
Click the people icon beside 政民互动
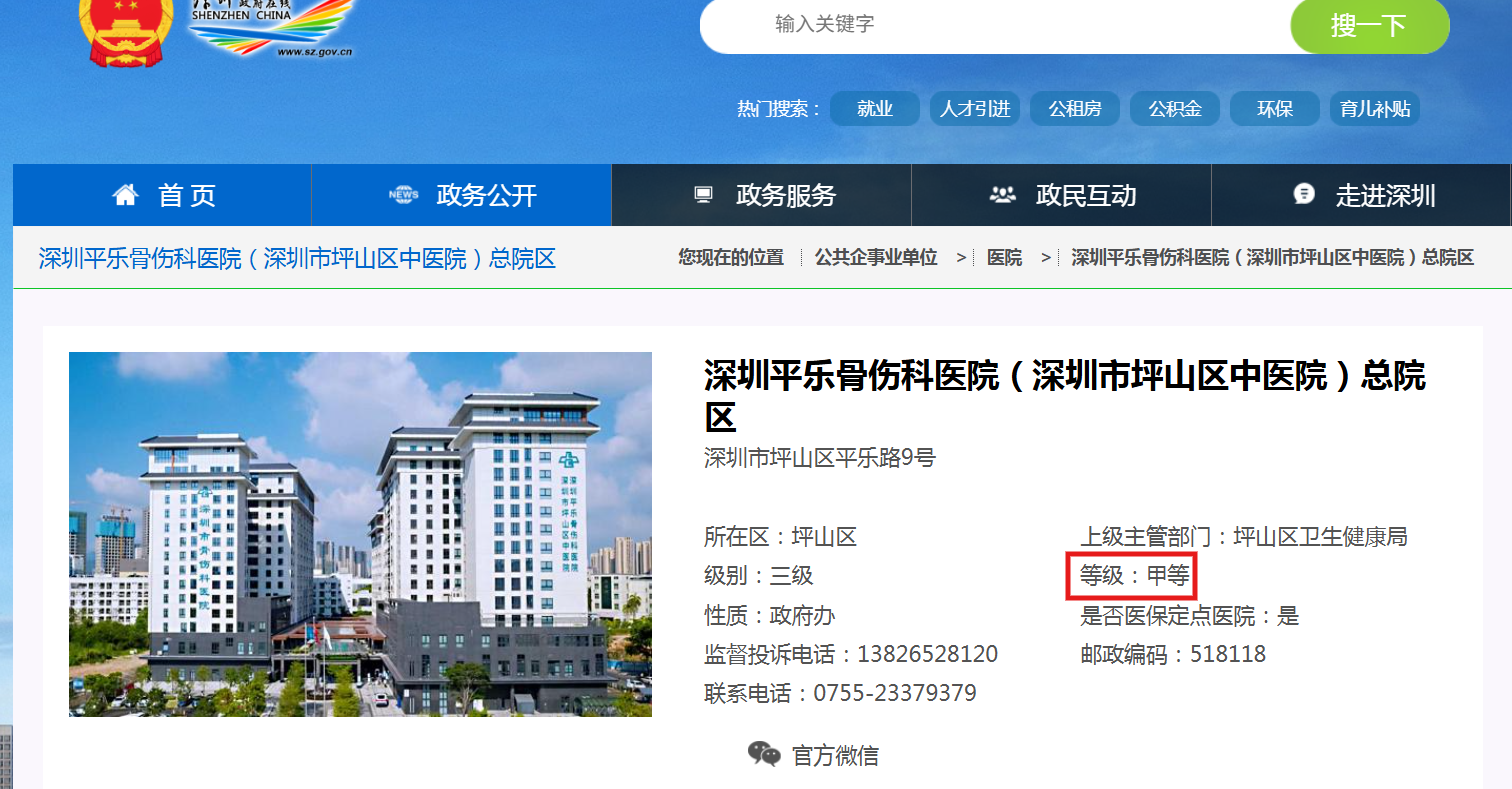1002,195
